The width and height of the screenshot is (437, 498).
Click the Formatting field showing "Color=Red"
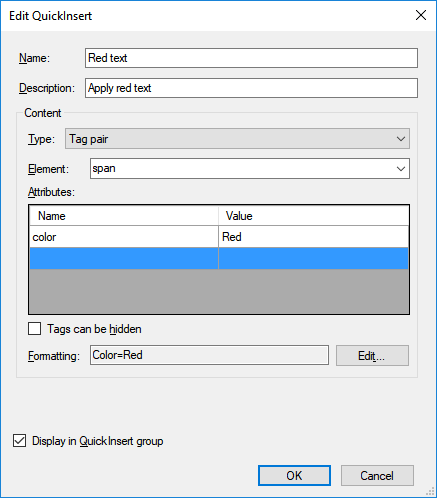209,355
